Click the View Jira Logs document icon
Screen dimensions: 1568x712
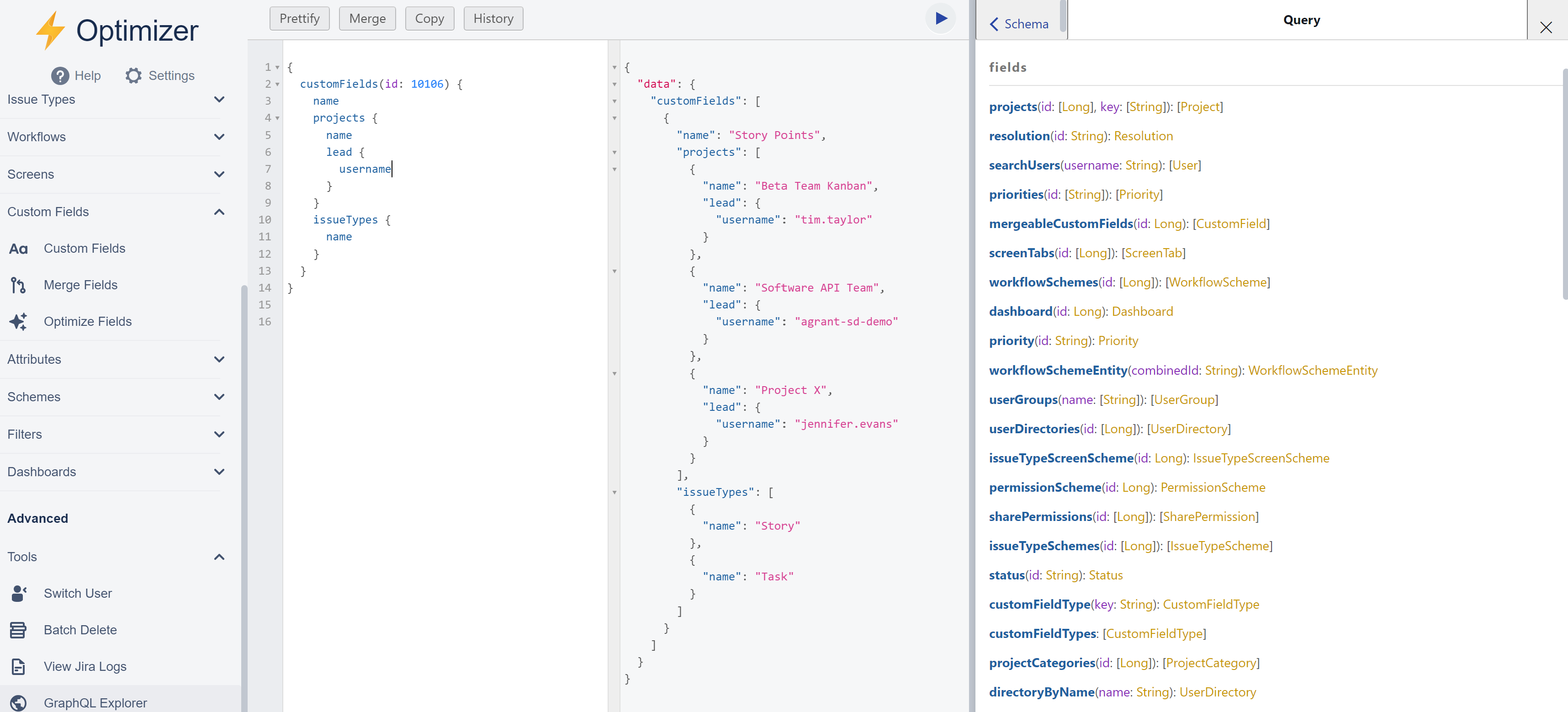click(x=18, y=666)
